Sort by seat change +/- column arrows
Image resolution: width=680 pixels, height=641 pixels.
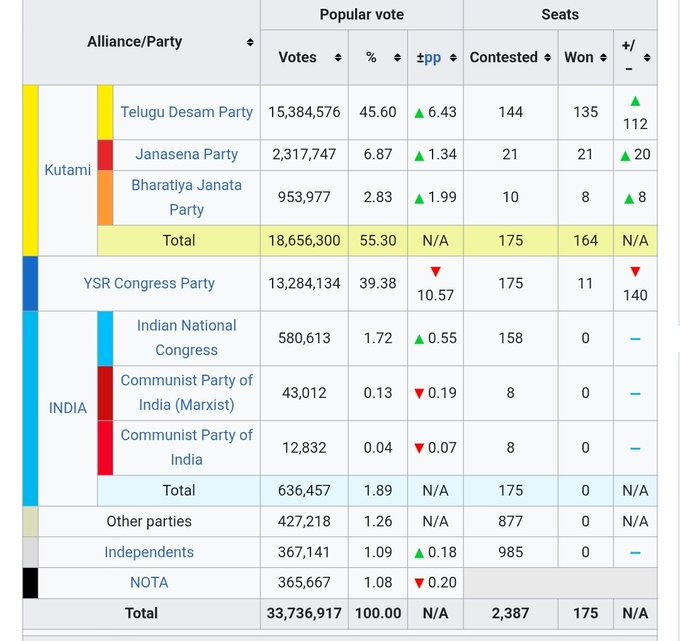pyautogui.click(x=647, y=57)
